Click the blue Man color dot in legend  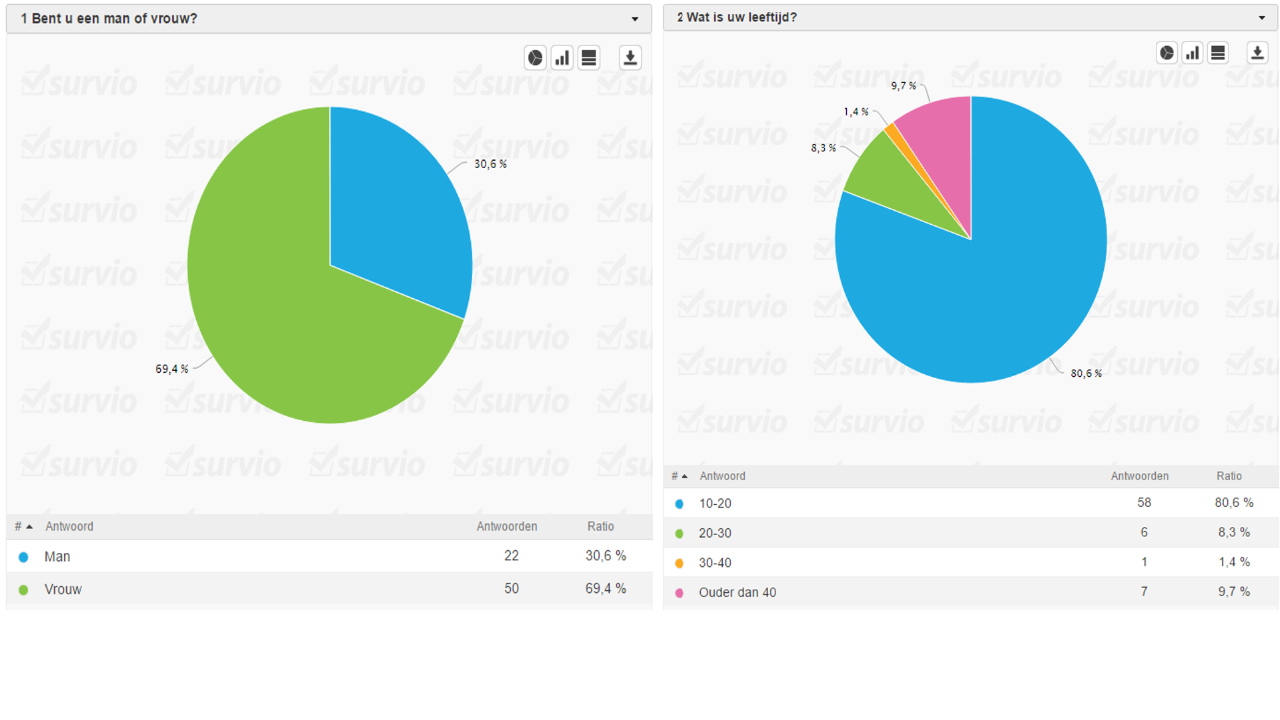23,557
